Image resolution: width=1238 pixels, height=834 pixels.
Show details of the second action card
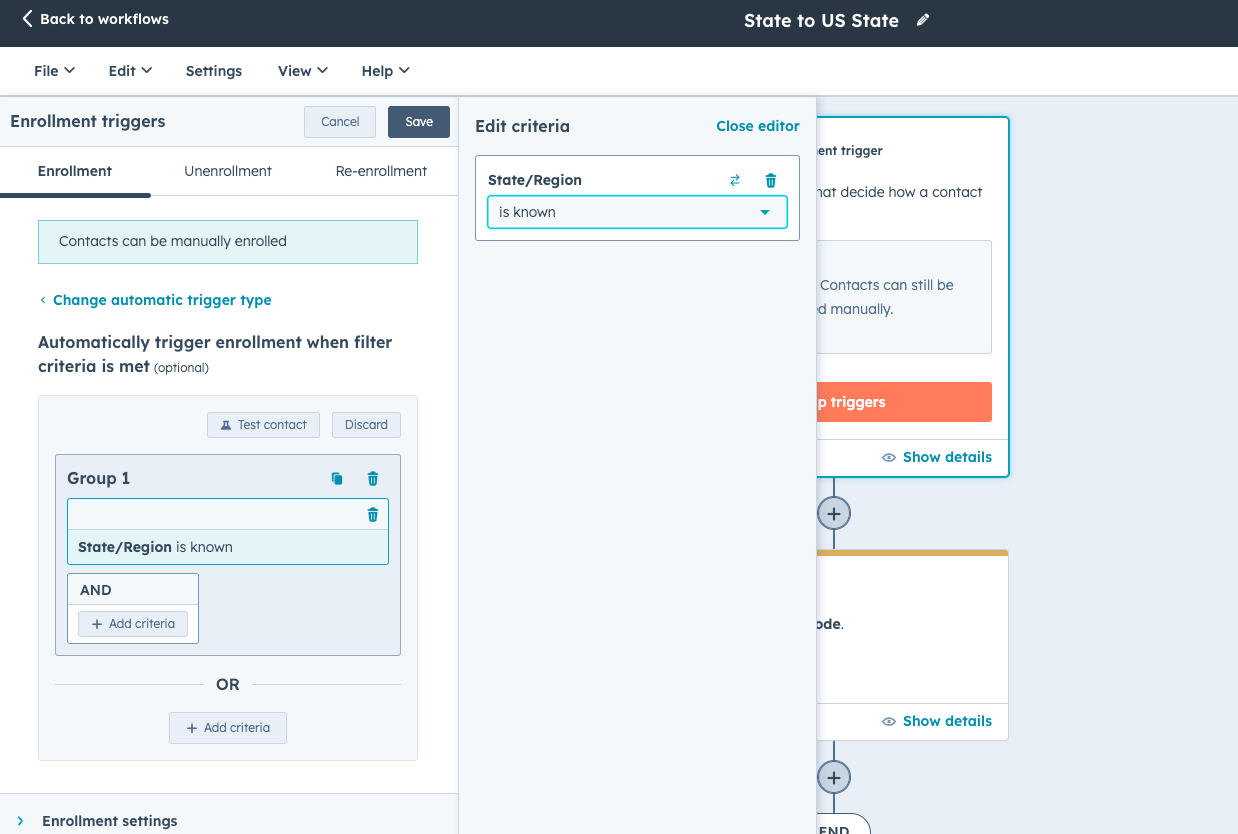coord(937,721)
